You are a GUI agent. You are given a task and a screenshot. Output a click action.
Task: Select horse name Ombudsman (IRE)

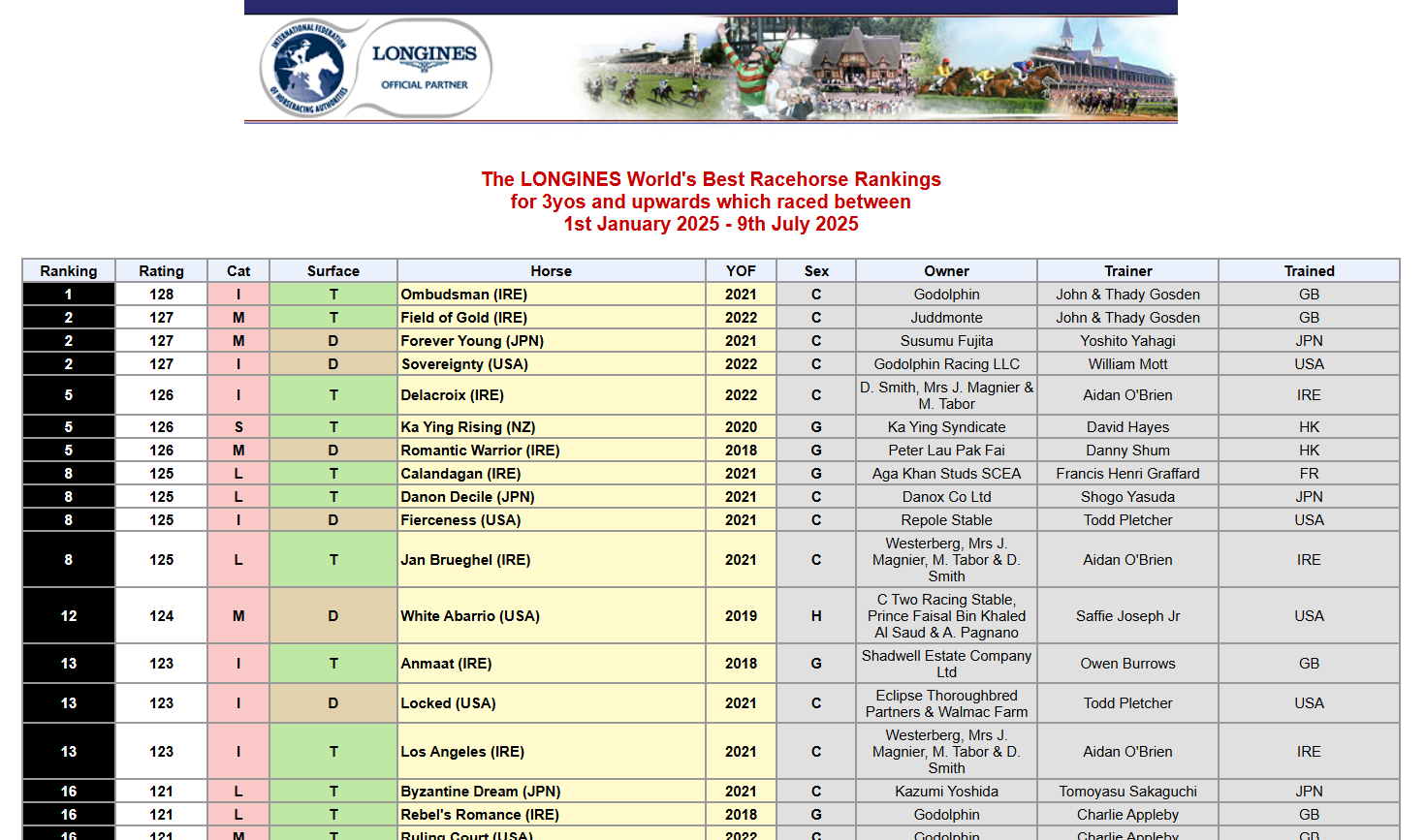pos(464,295)
